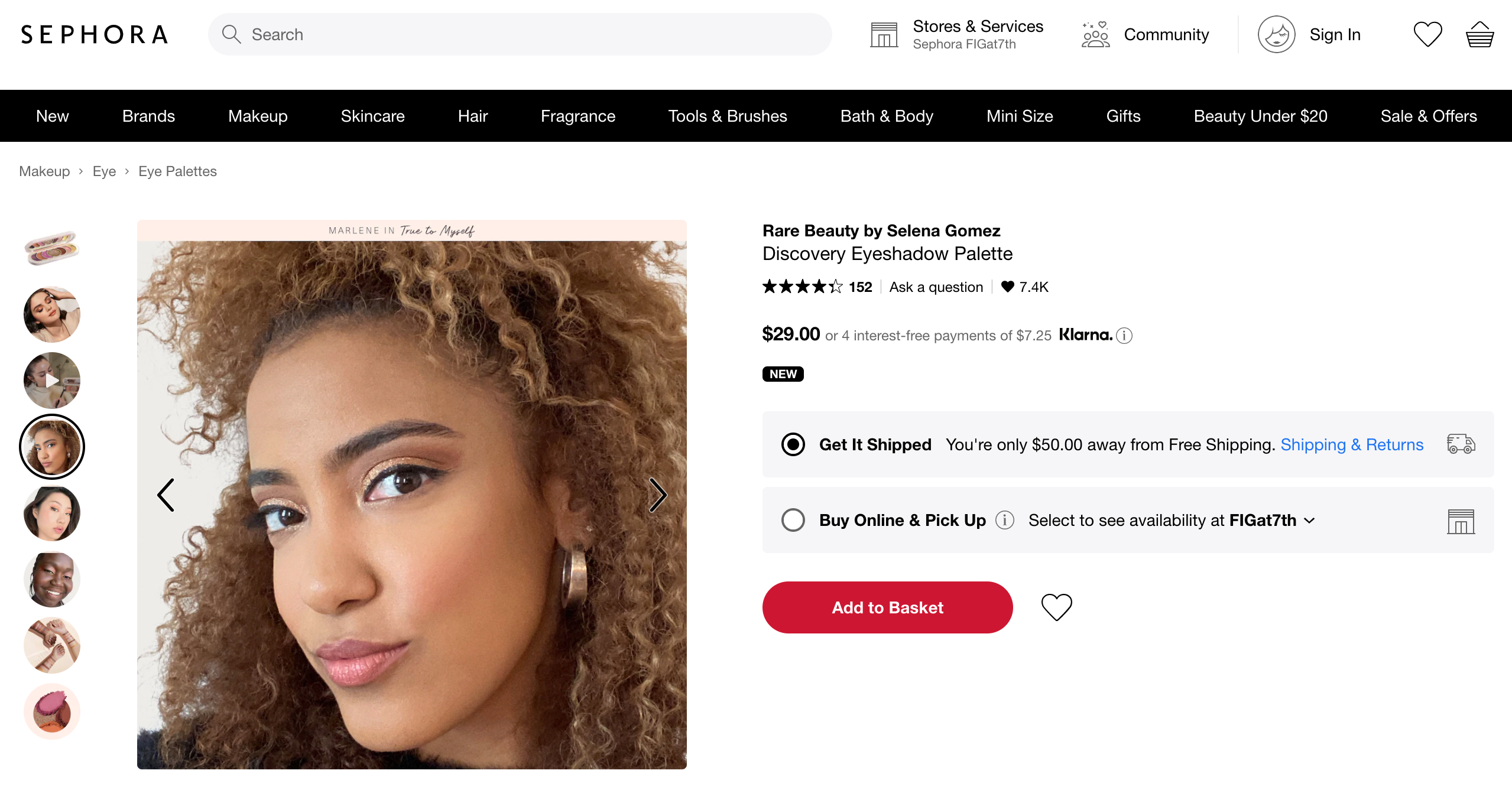This screenshot has height=806, width=1512.
Task: Open the Shipping & Returns link
Action: coord(1352,444)
